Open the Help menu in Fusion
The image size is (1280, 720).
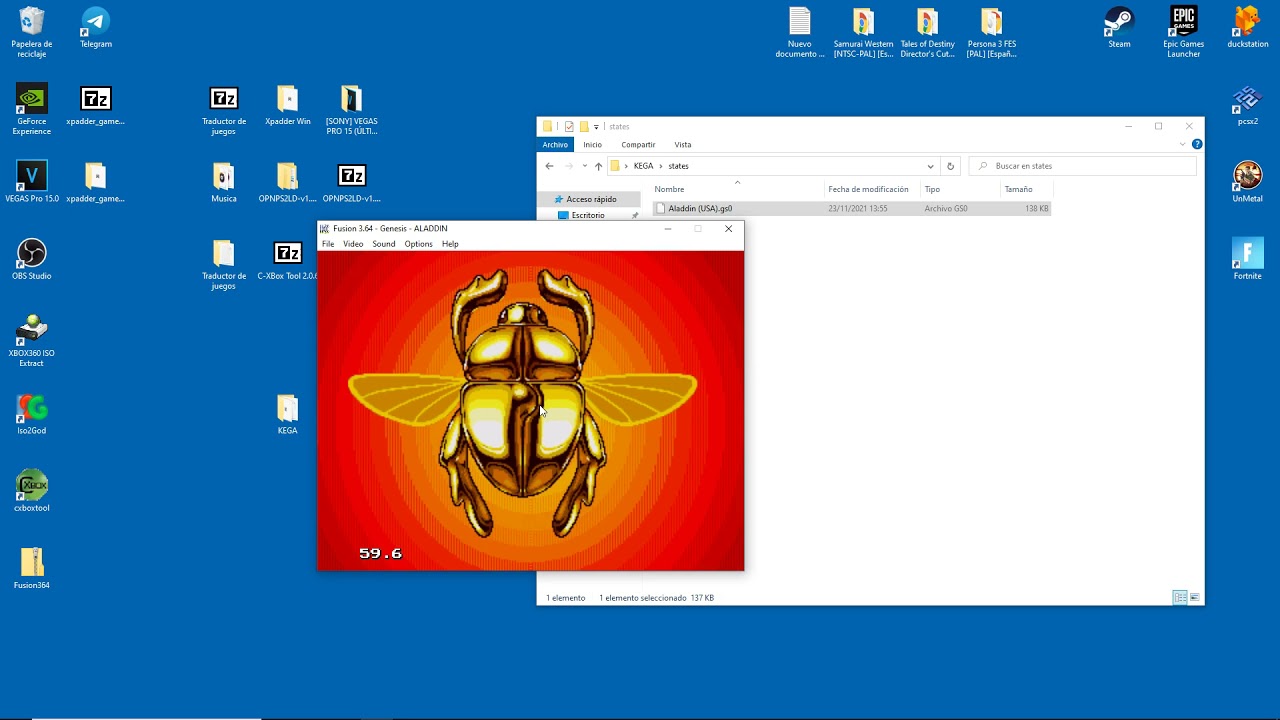point(450,244)
